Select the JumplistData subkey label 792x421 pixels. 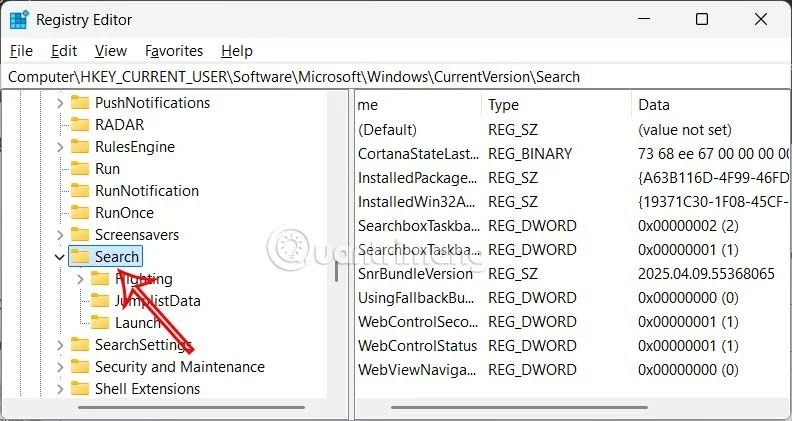(158, 301)
